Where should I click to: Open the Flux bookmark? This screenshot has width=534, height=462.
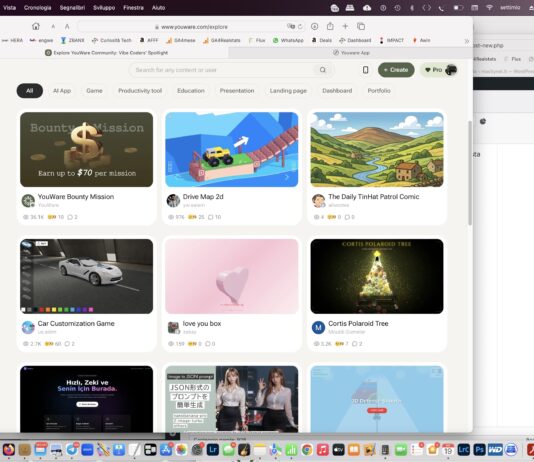pyautogui.click(x=257, y=40)
